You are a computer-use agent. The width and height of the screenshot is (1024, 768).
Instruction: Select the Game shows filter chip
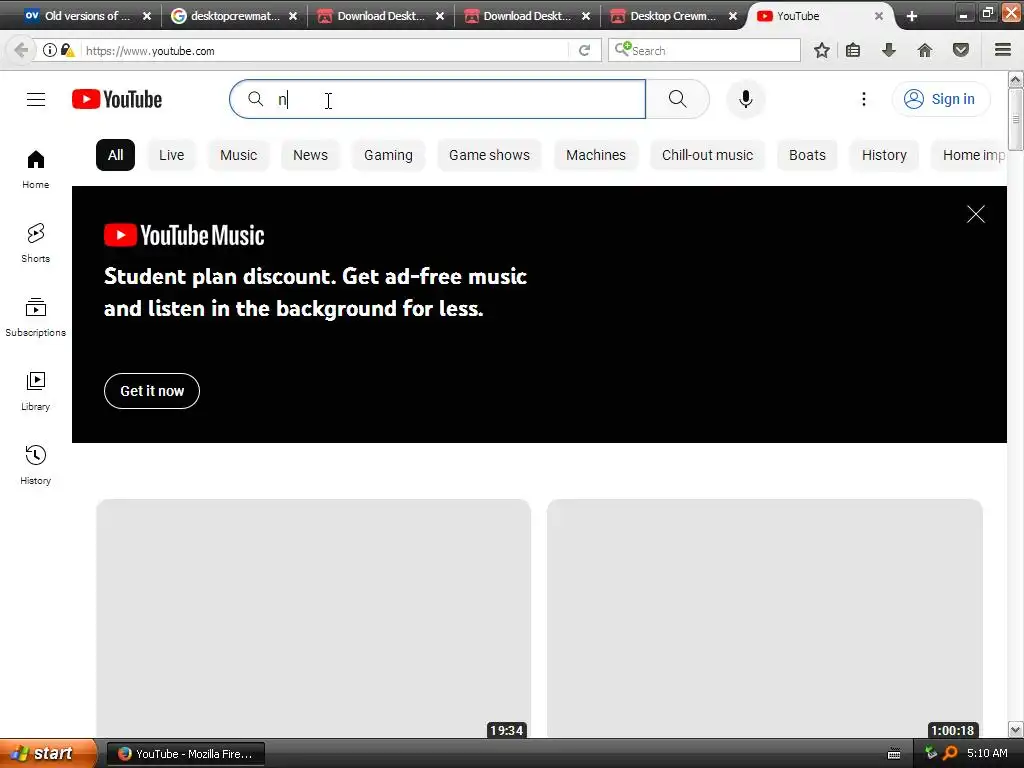click(489, 155)
